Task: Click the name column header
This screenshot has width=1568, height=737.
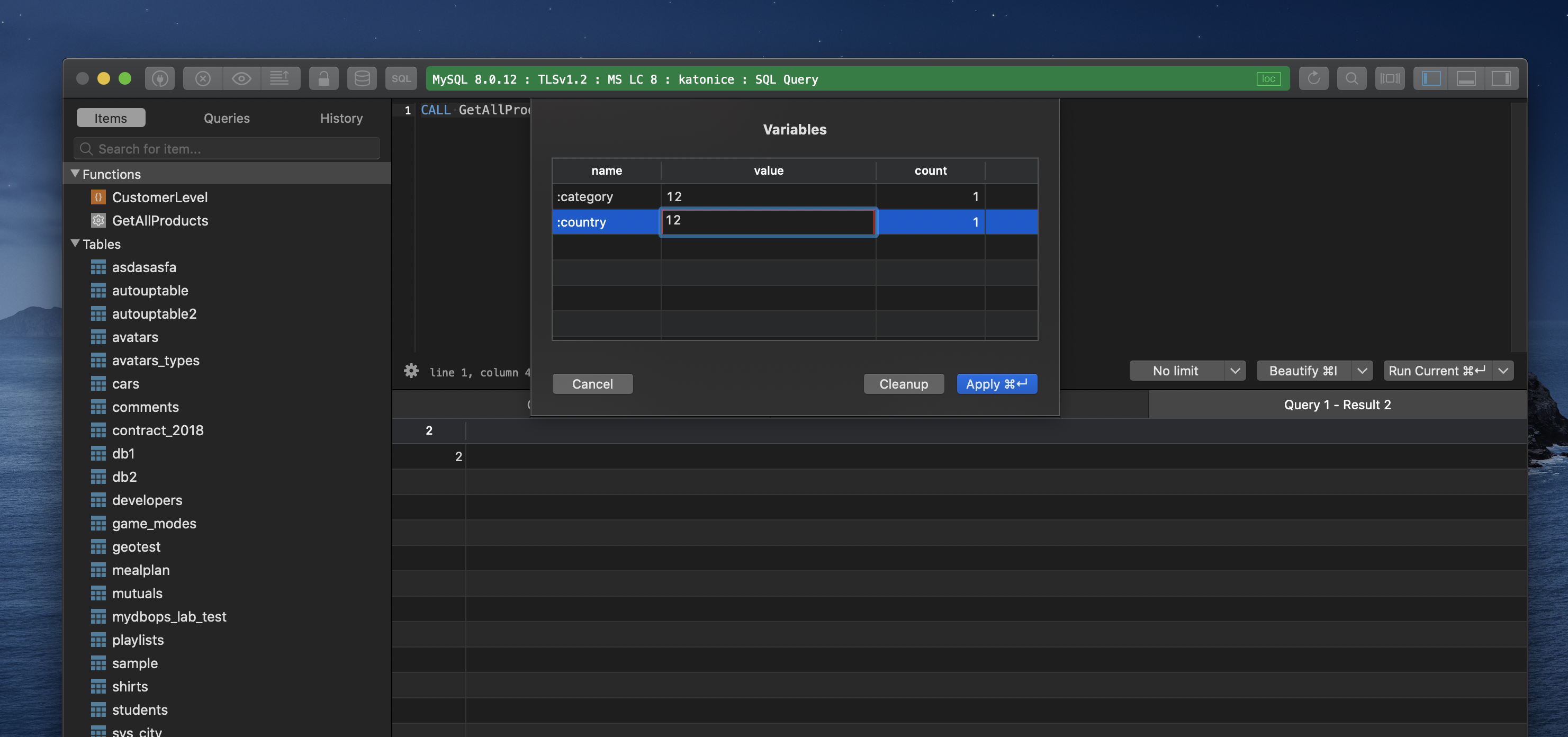Action: [606, 171]
